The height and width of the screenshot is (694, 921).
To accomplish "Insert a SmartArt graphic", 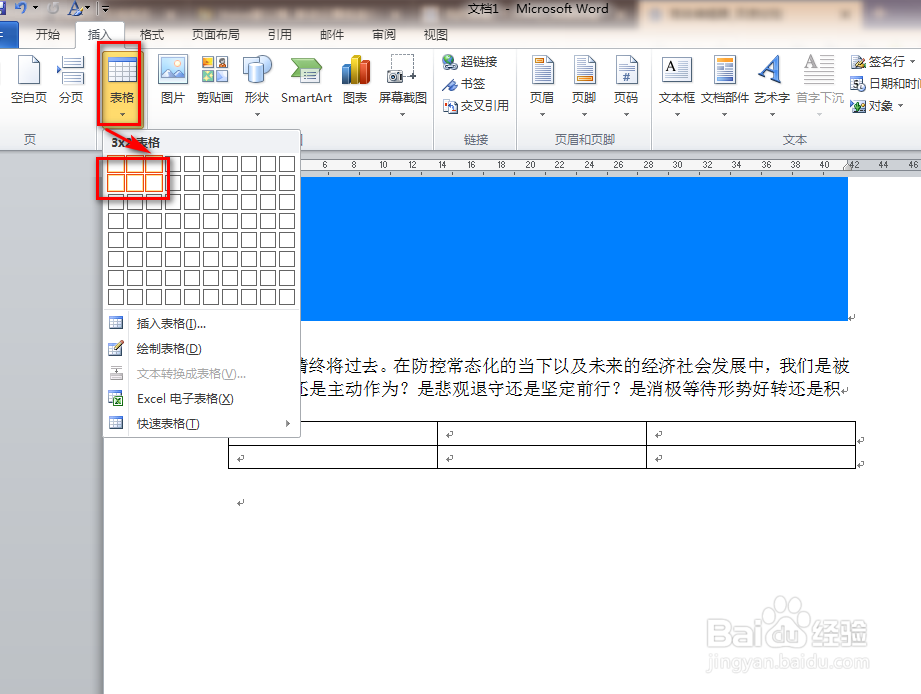I will click(x=306, y=79).
